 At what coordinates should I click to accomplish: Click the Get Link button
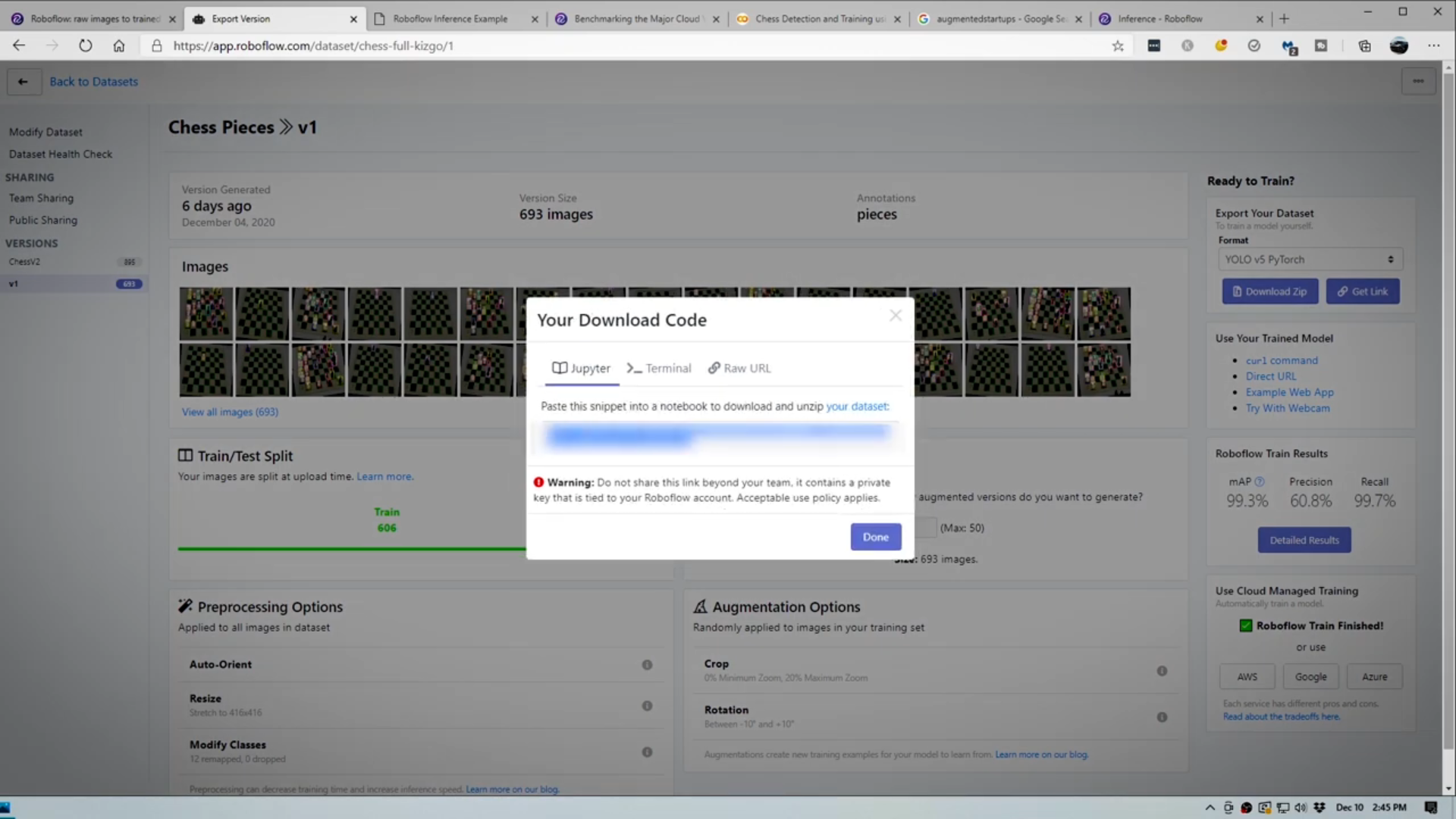(1363, 291)
